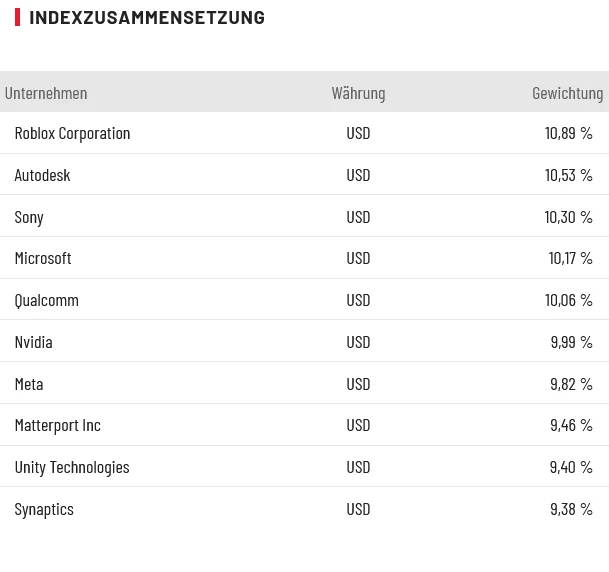Click the Unity Technologies company name
609x572 pixels.
(x=72, y=467)
